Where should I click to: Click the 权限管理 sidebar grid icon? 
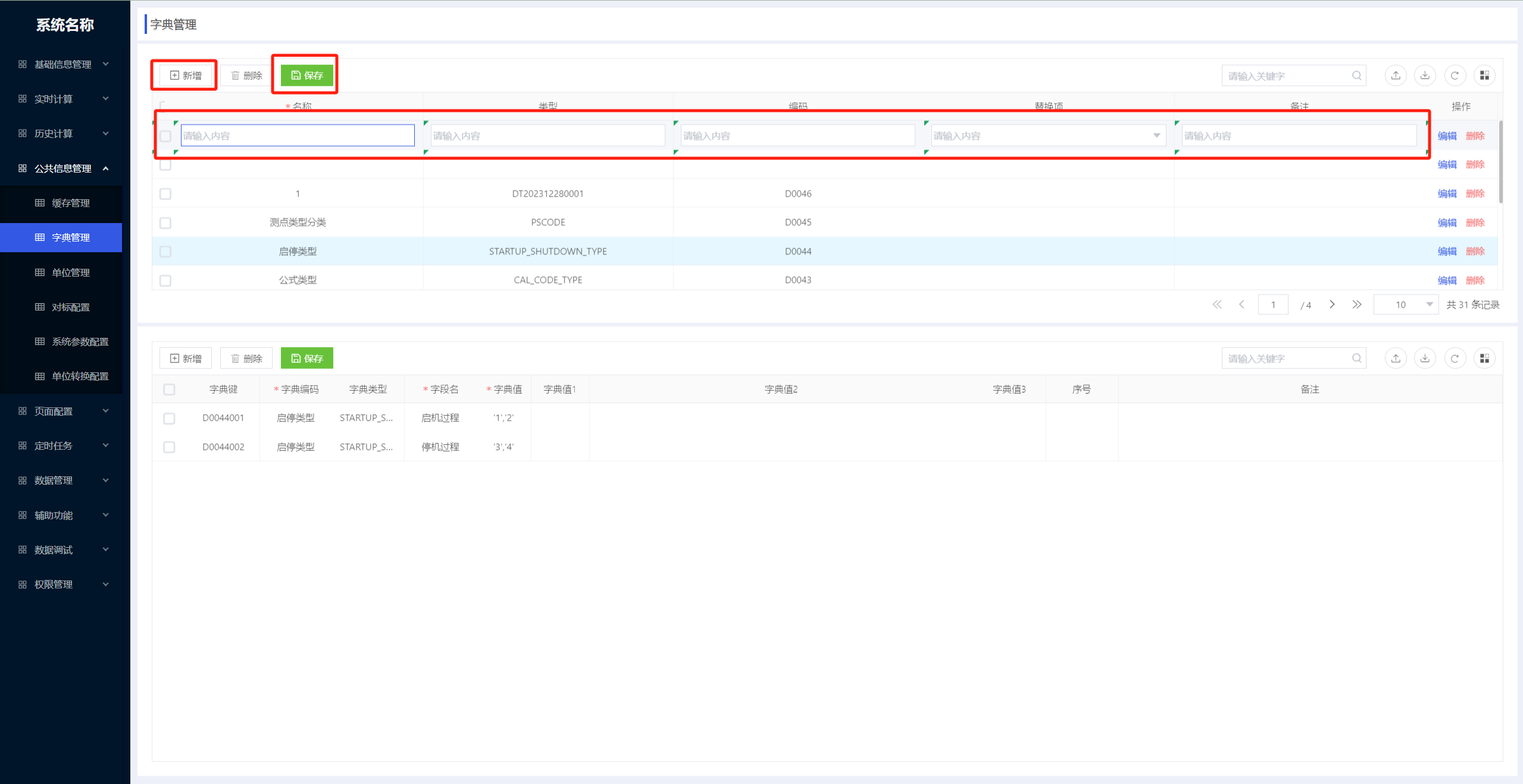click(23, 584)
